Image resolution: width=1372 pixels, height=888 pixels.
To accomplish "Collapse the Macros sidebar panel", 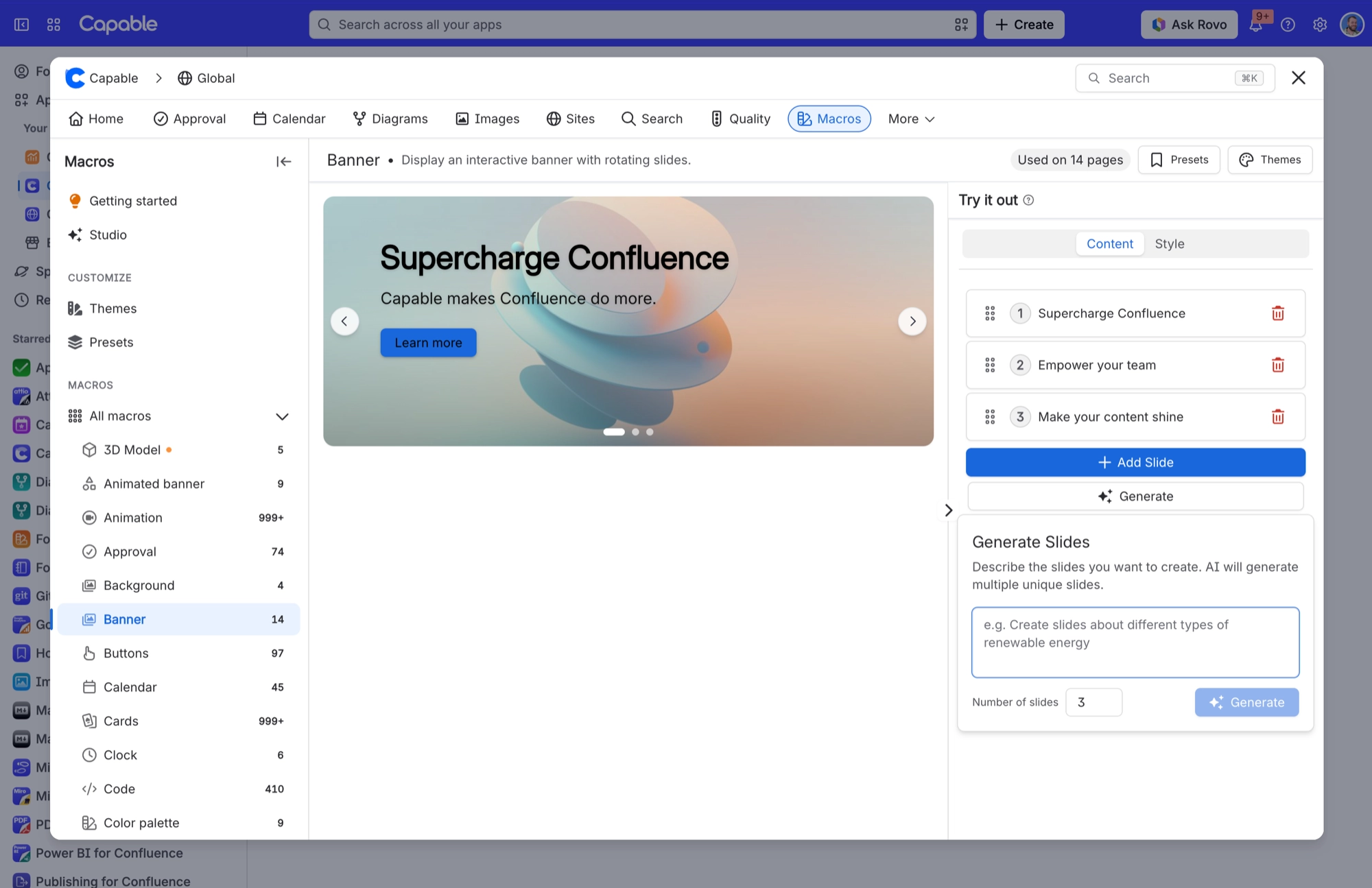I will pyautogui.click(x=283, y=162).
